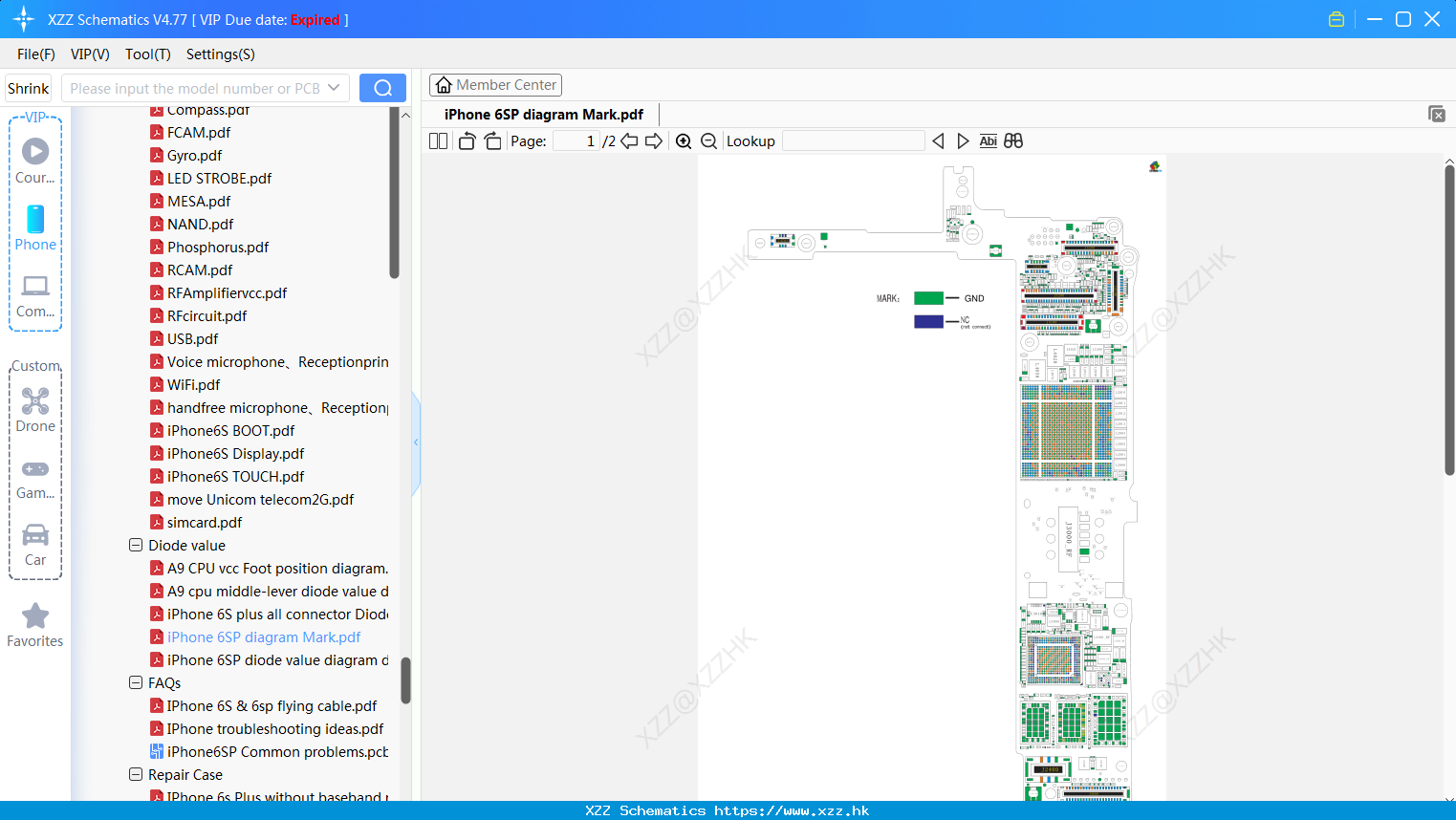Open the Game console category
Image resolution: width=1456 pixels, height=820 pixels.
pyautogui.click(x=35, y=479)
